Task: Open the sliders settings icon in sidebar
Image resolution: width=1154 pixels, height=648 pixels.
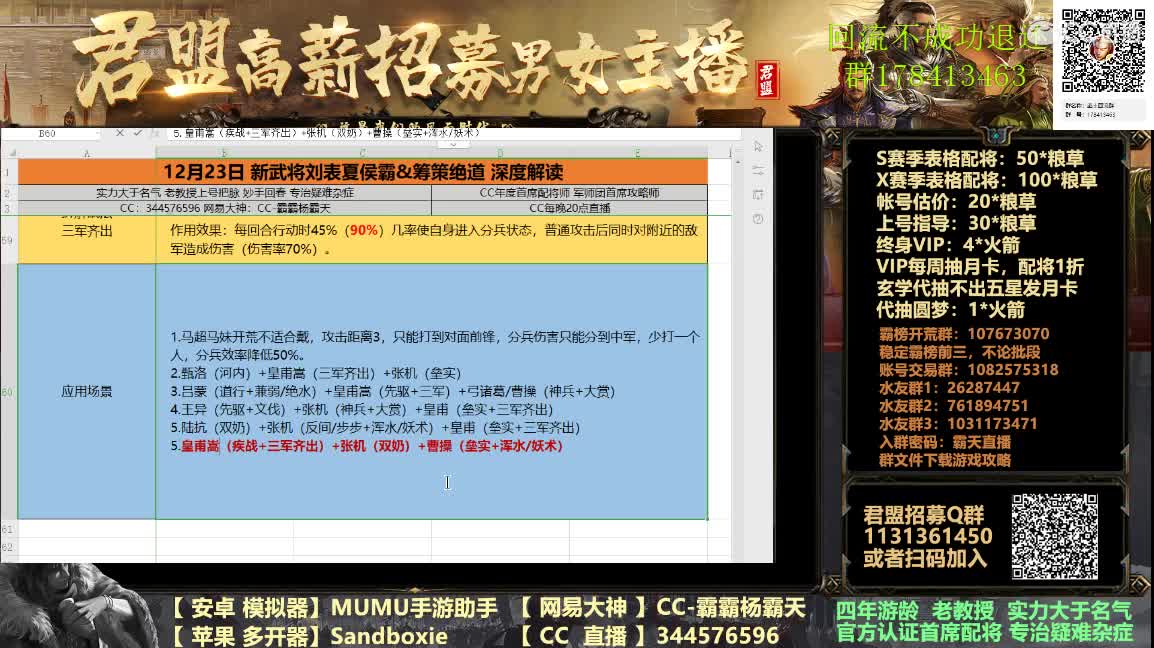Action: [758, 170]
